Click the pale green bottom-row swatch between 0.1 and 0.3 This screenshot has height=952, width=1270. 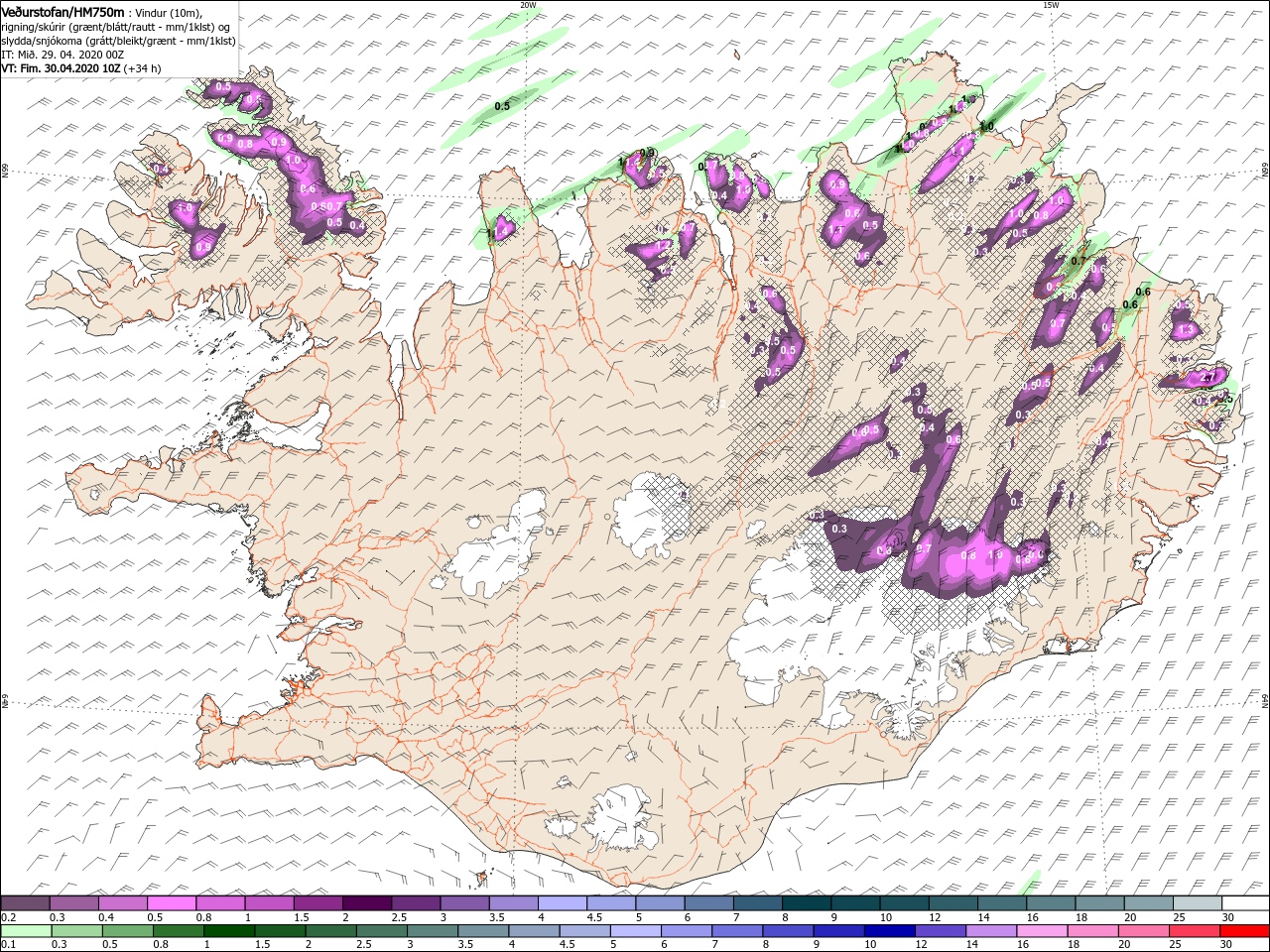(26, 932)
